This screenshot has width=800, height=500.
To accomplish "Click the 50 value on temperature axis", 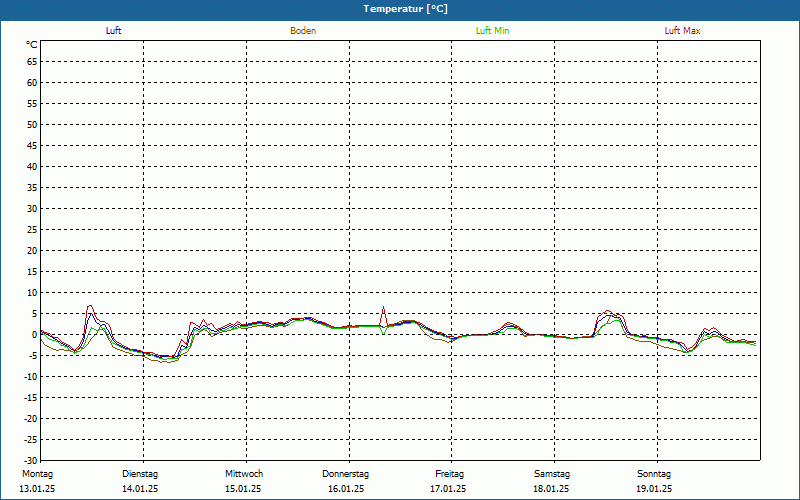I will point(32,124).
